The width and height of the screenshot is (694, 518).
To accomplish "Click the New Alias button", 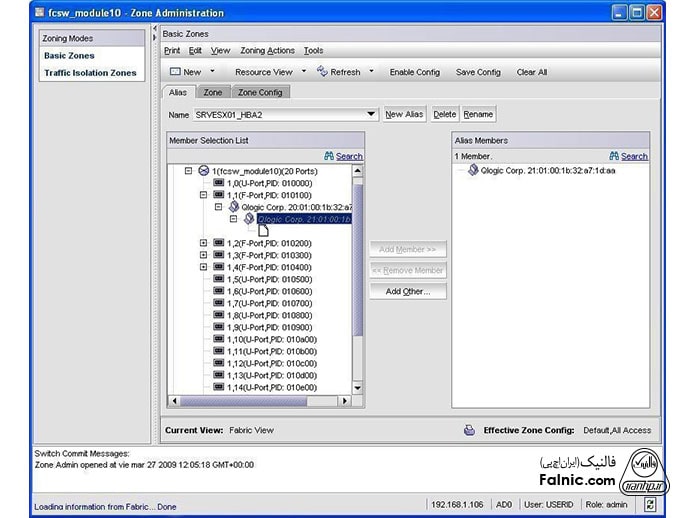I will click(404, 115).
